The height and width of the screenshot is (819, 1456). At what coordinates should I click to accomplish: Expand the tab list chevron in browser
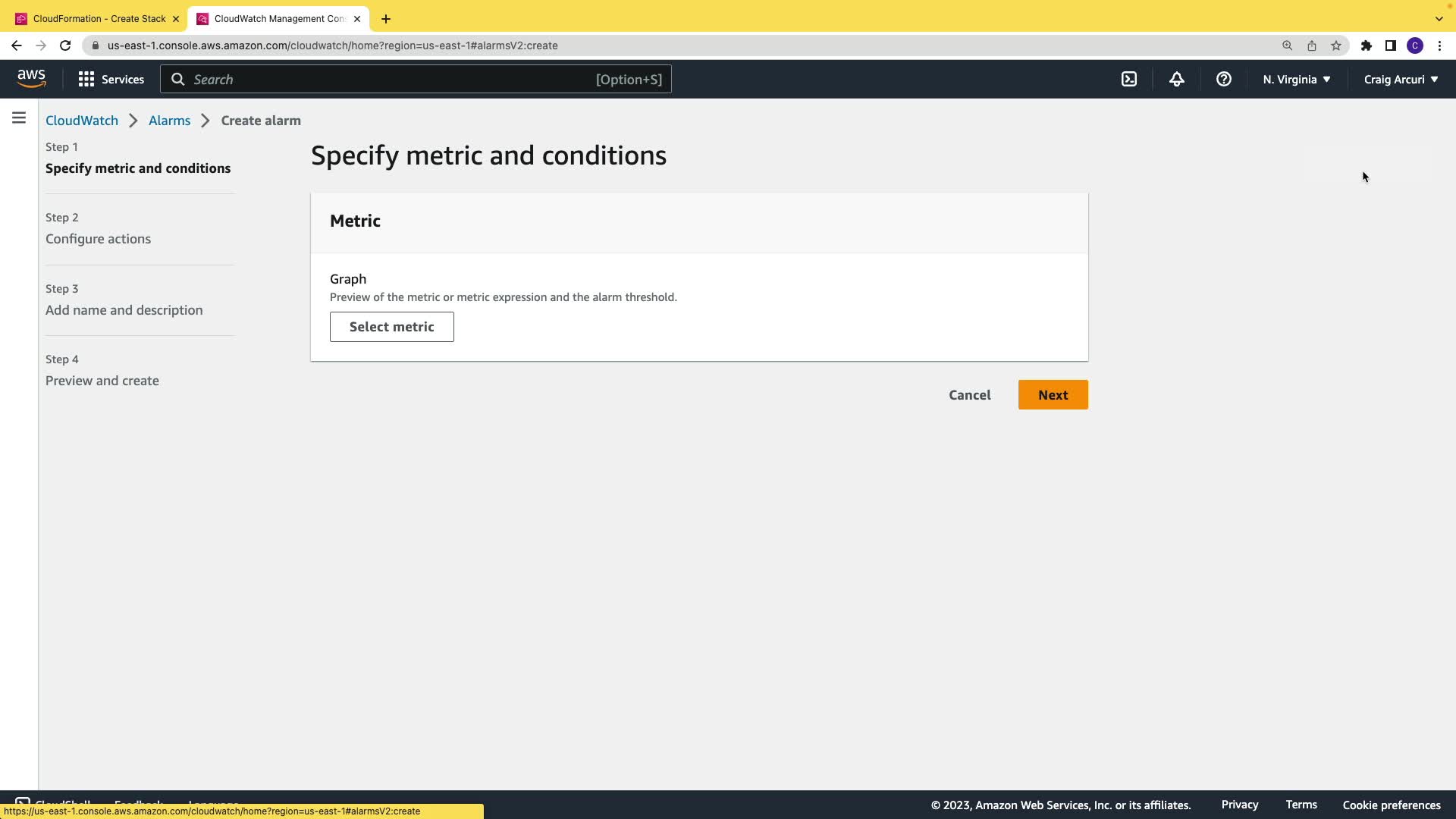click(x=1439, y=18)
